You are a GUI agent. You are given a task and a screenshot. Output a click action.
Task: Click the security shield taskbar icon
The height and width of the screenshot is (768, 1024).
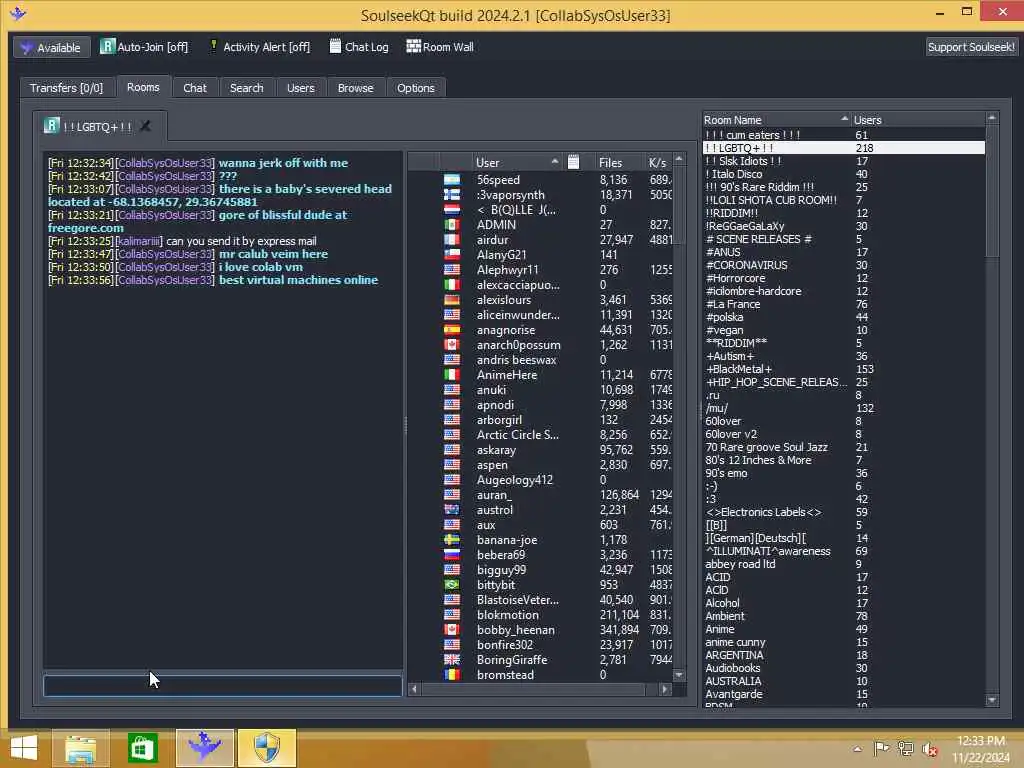coord(266,748)
